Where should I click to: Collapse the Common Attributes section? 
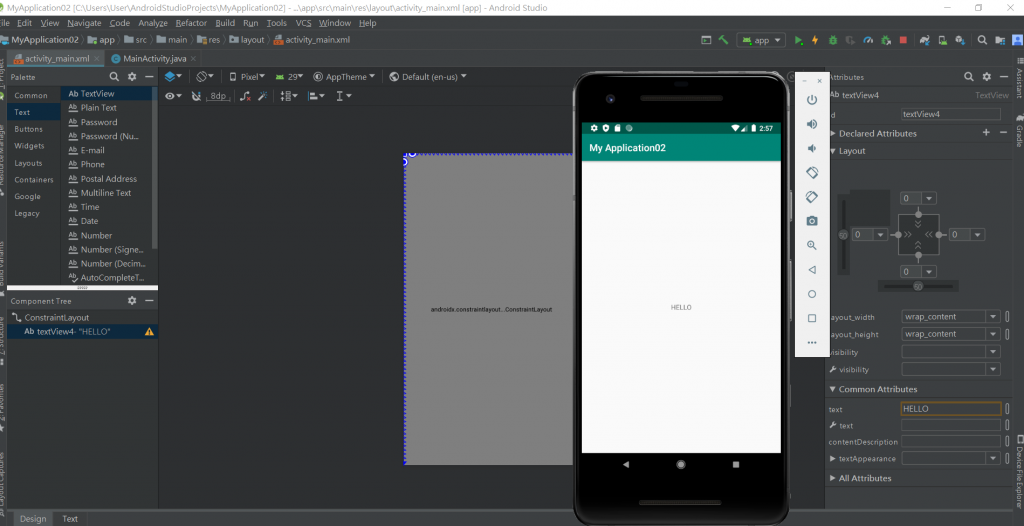coord(833,389)
